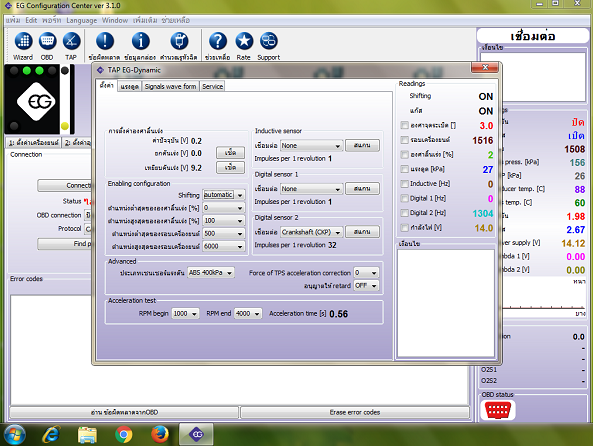
Task: Click the red OBD status connector icon
Action: pyautogui.click(x=498, y=410)
